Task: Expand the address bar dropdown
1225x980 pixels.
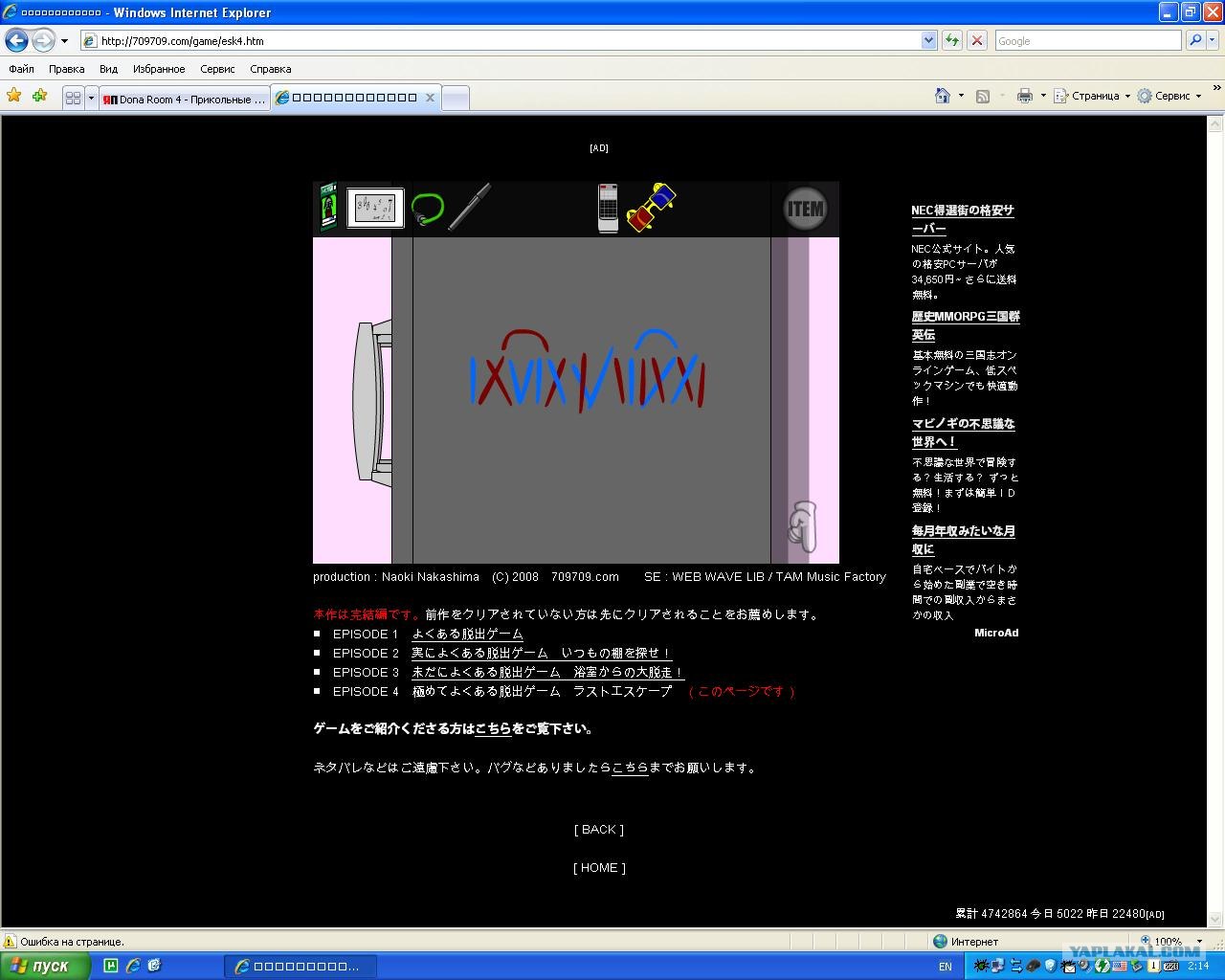Action: tap(928, 40)
